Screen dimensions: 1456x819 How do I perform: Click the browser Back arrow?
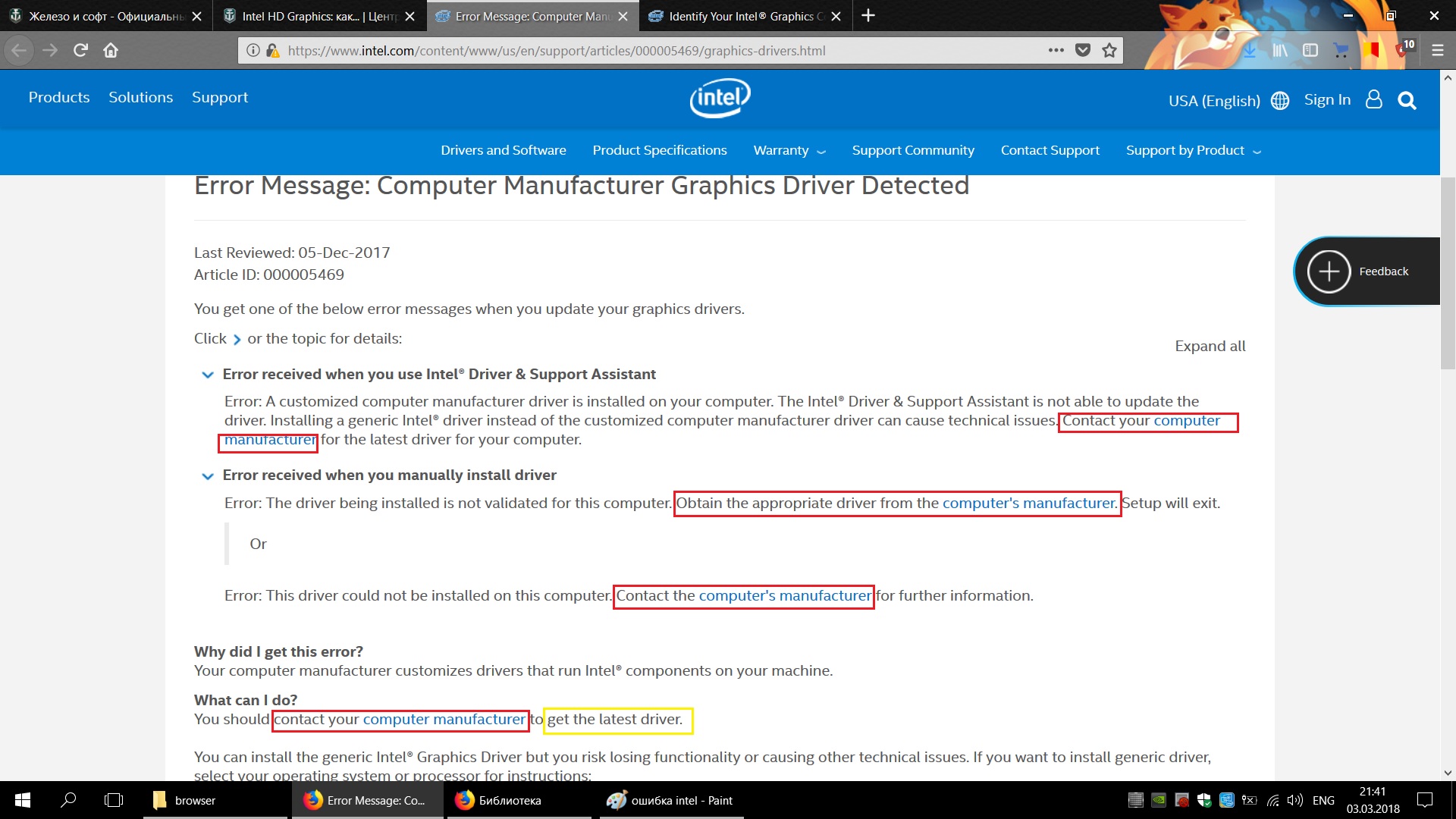click(x=19, y=50)
